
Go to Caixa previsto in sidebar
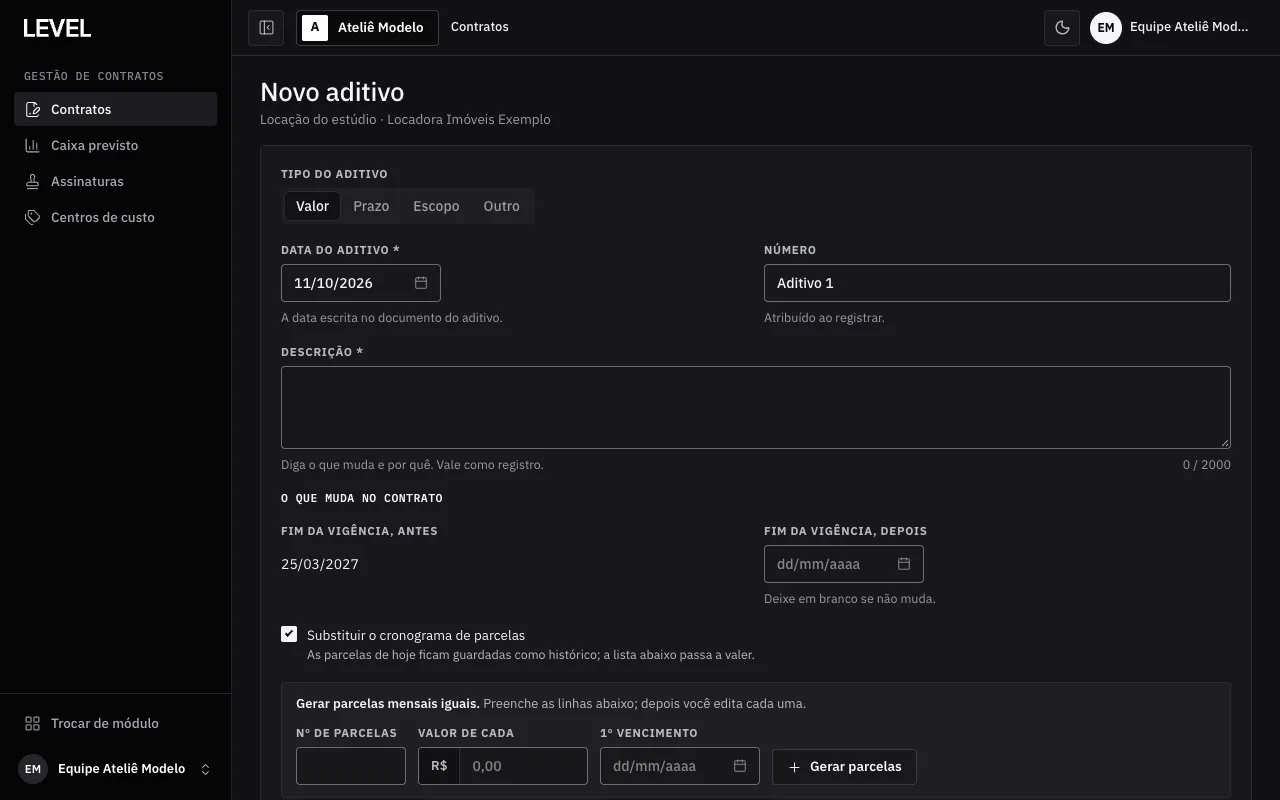(115, 146)
